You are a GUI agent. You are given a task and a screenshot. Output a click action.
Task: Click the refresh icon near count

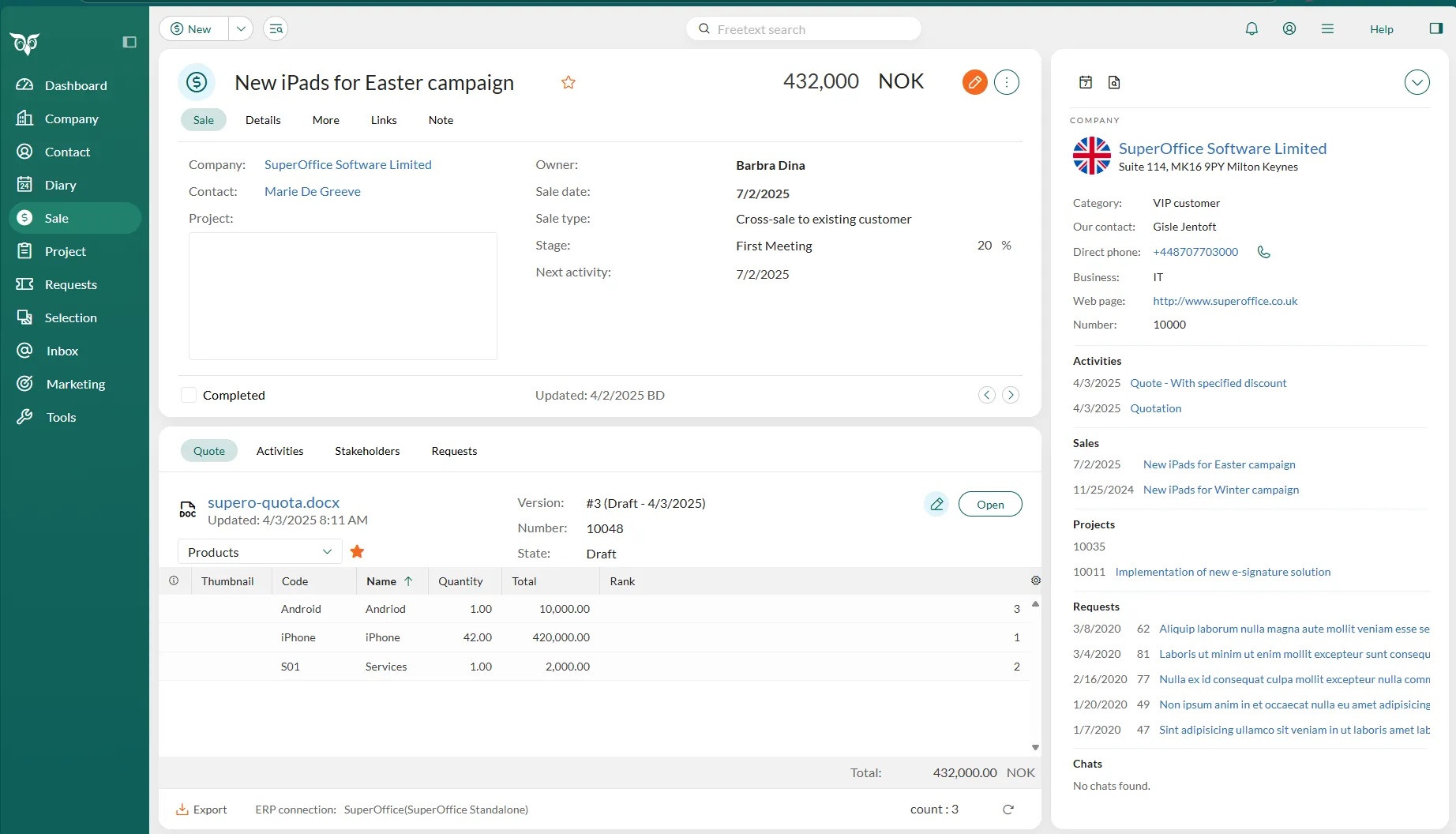(x=1008, y=810)
